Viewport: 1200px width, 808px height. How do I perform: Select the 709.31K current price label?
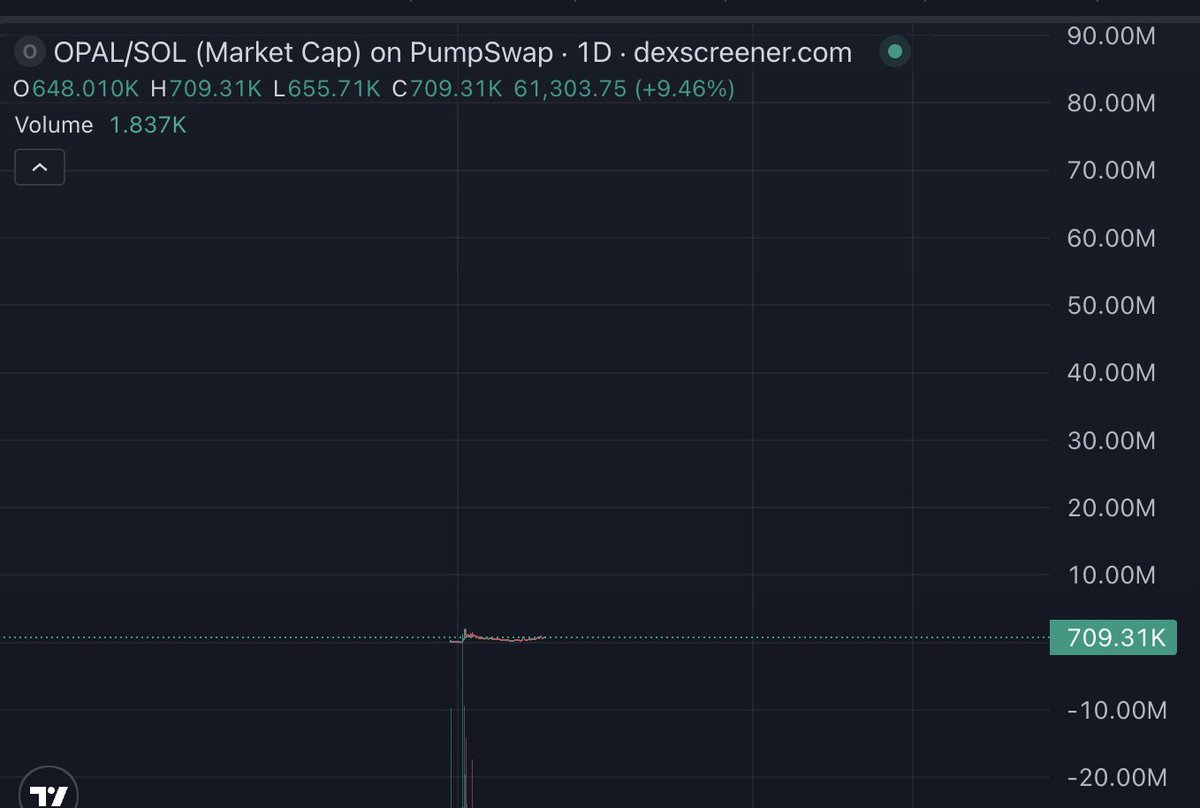tap(1113, 637)
